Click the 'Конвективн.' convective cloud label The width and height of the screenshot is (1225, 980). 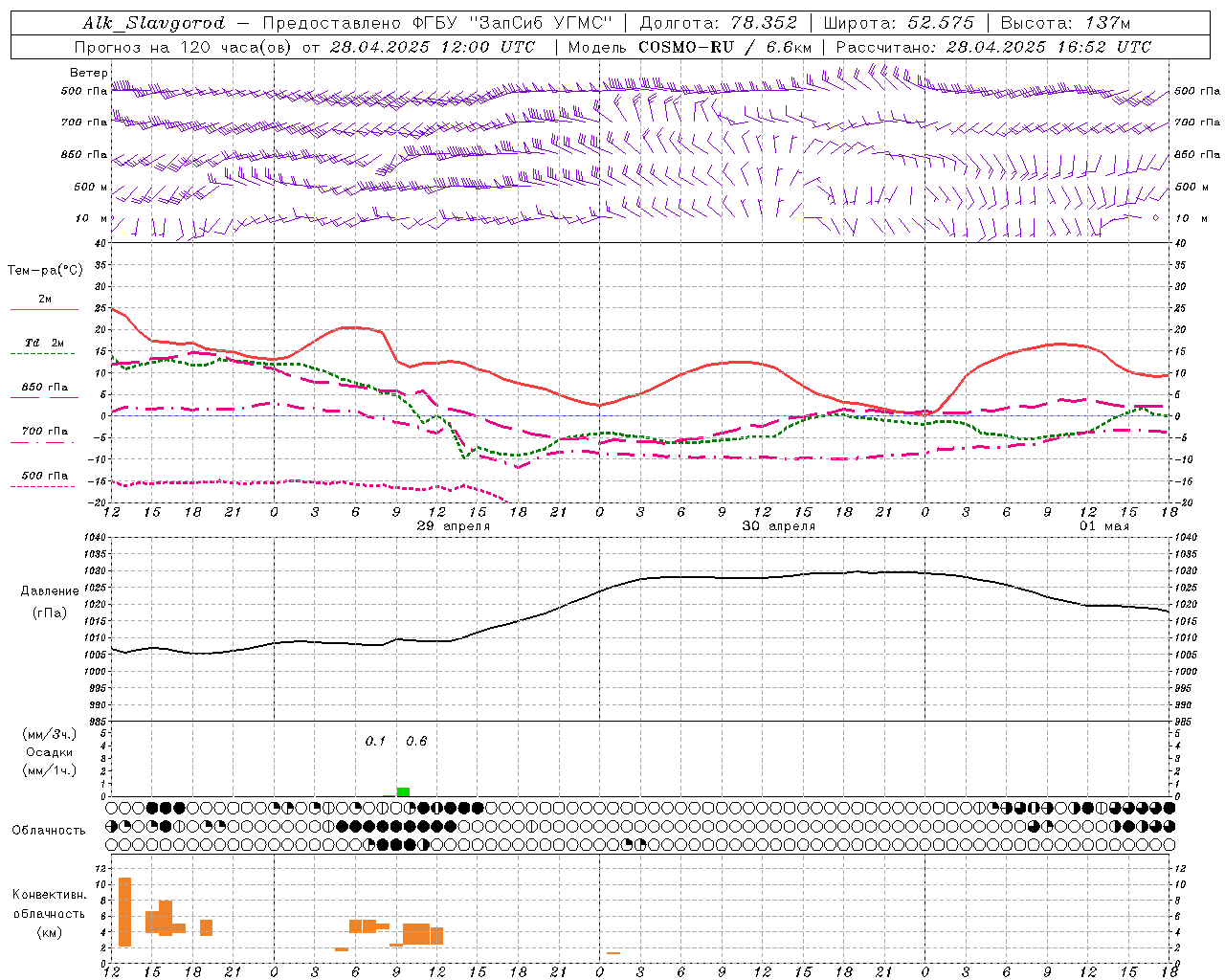tap(50, 895)
